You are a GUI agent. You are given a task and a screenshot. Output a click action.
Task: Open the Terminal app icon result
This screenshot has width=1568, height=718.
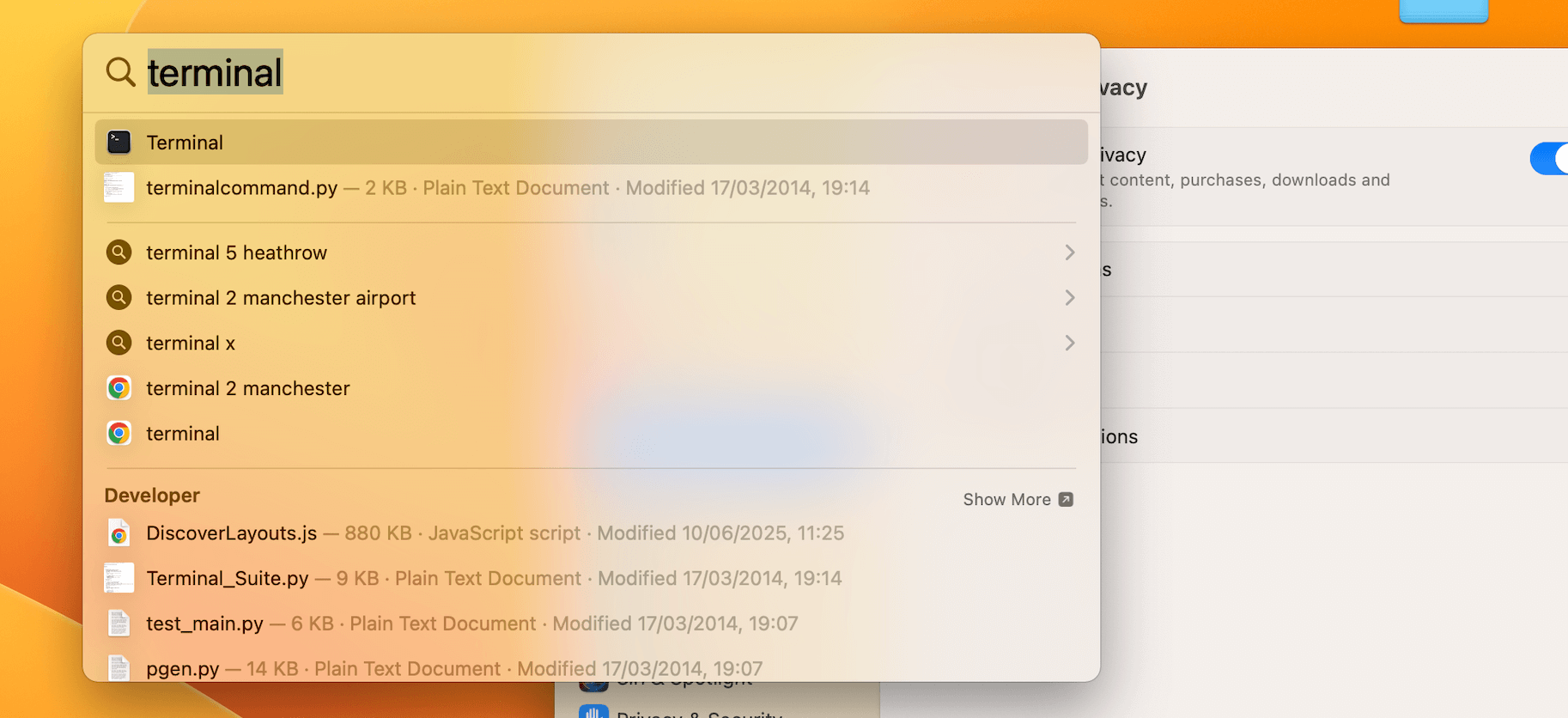119,142
